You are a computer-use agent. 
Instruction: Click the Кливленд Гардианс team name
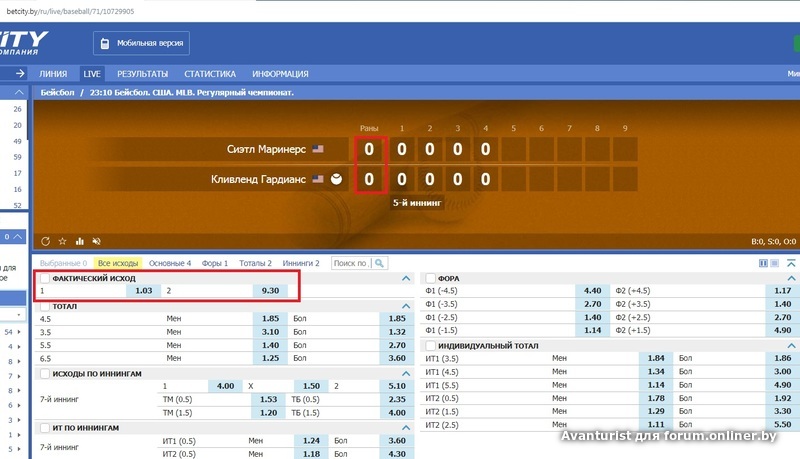click(258, 180)
